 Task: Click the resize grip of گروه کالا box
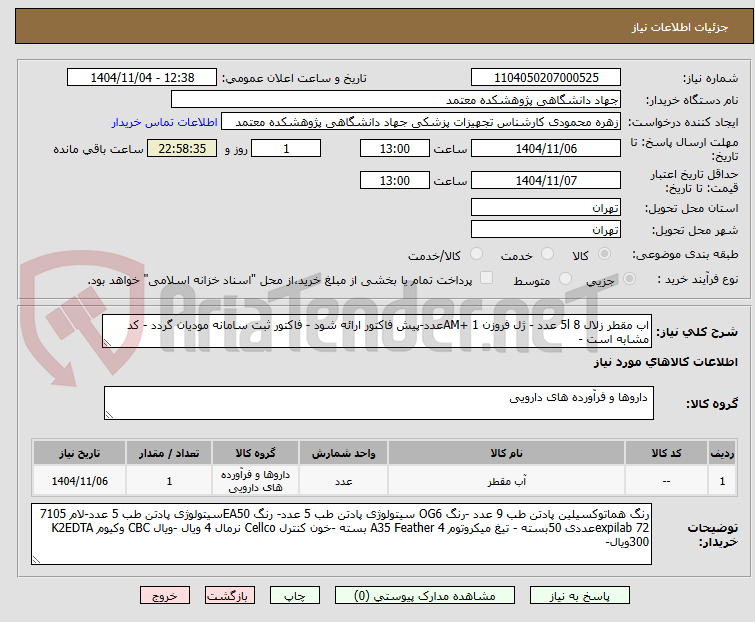109,415
